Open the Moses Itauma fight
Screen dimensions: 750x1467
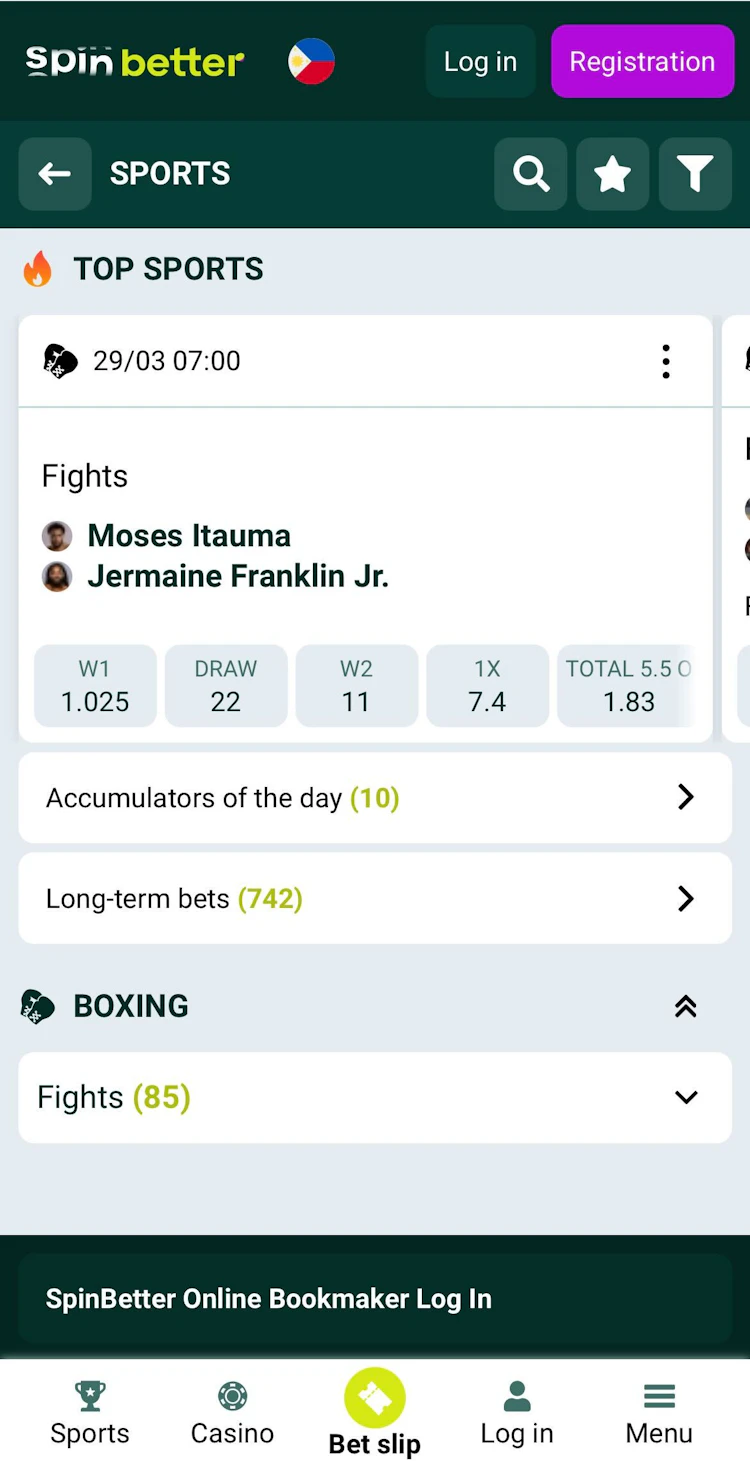point(189,536)
